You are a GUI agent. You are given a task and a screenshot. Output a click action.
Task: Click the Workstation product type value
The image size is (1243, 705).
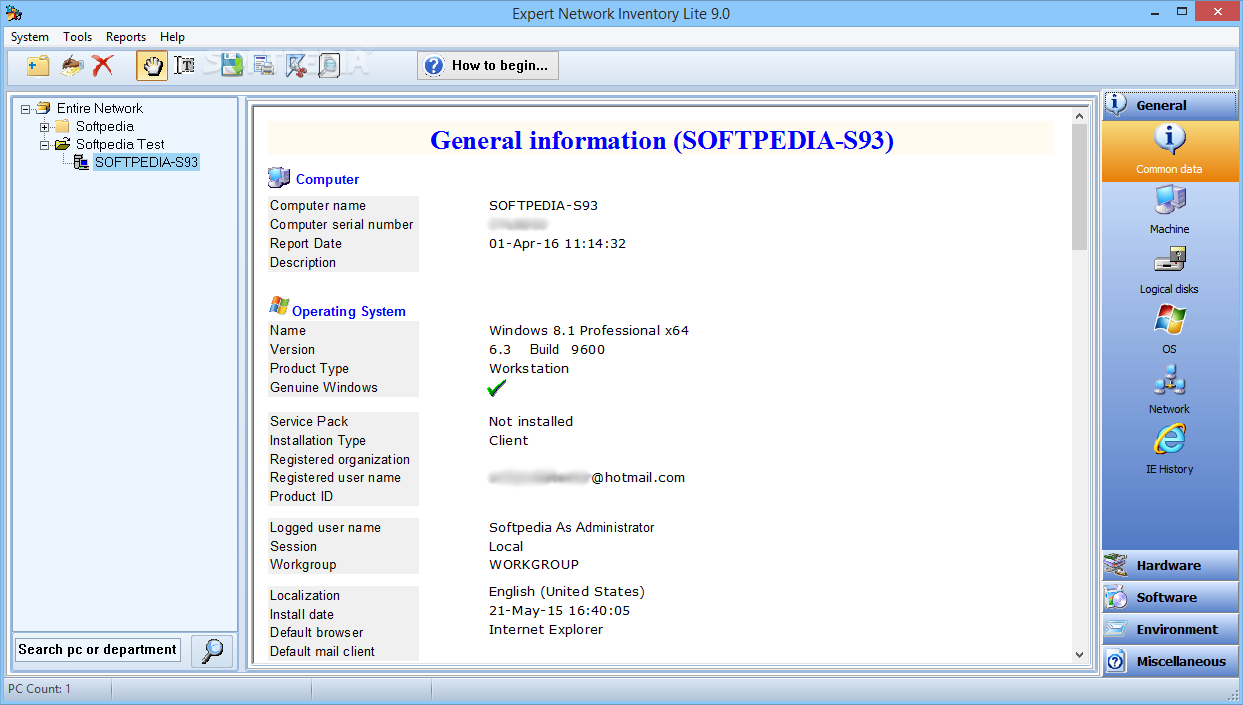tap(529, 368)
